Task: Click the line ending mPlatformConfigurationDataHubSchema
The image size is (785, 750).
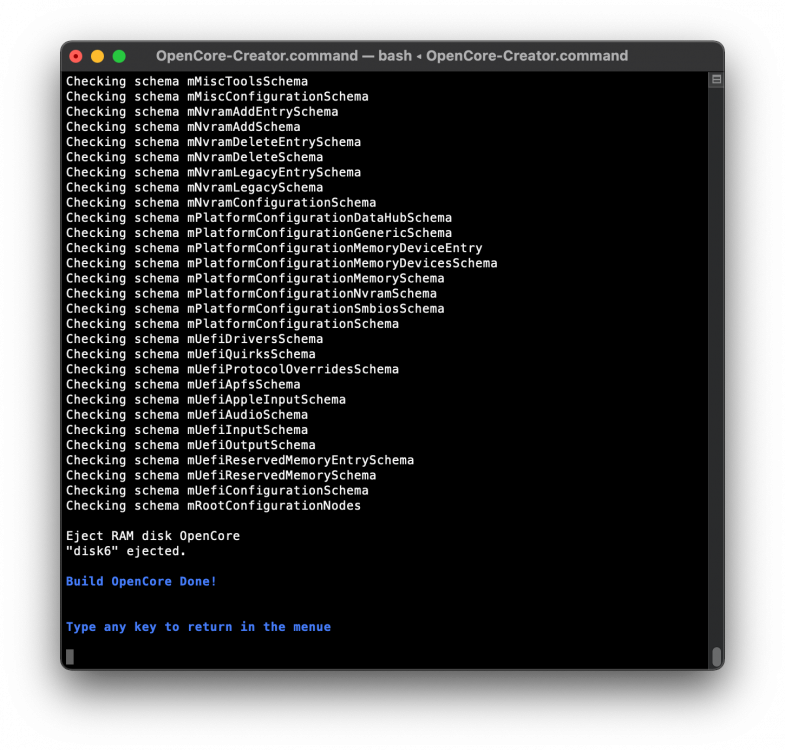Action: tap(259, 217)
